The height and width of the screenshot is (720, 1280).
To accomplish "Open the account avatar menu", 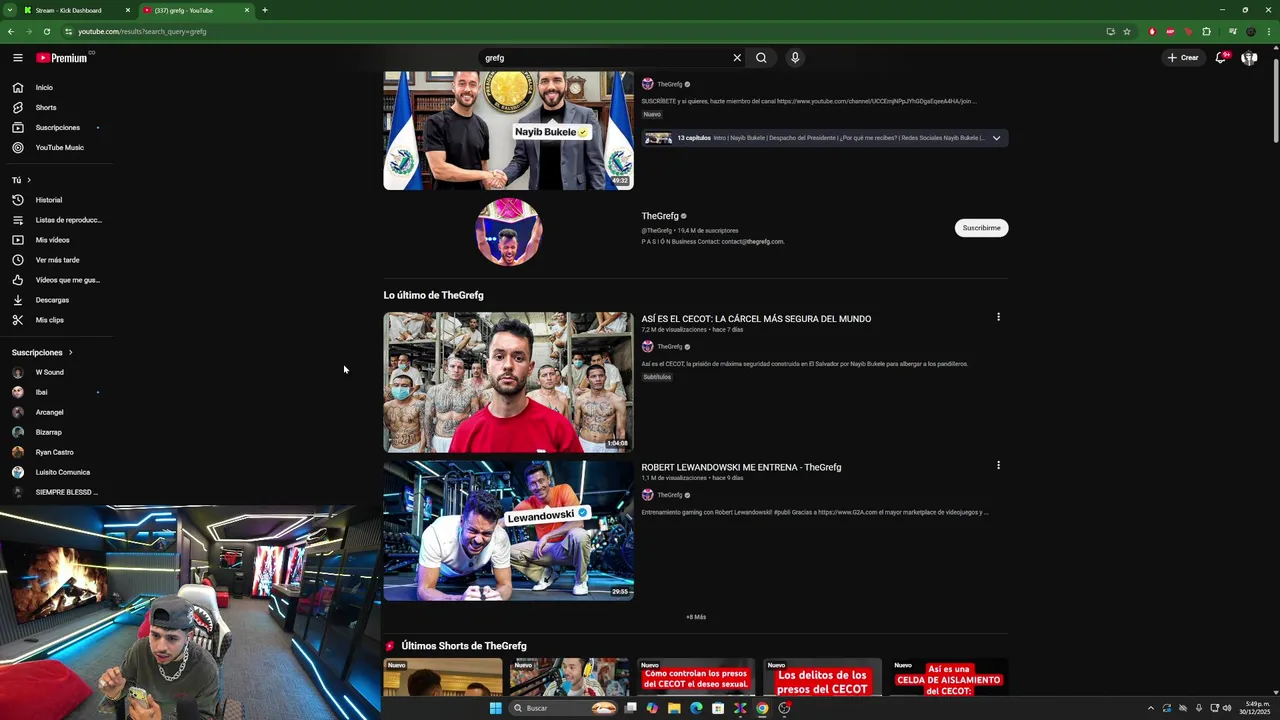I will [x=1249, y=58].
